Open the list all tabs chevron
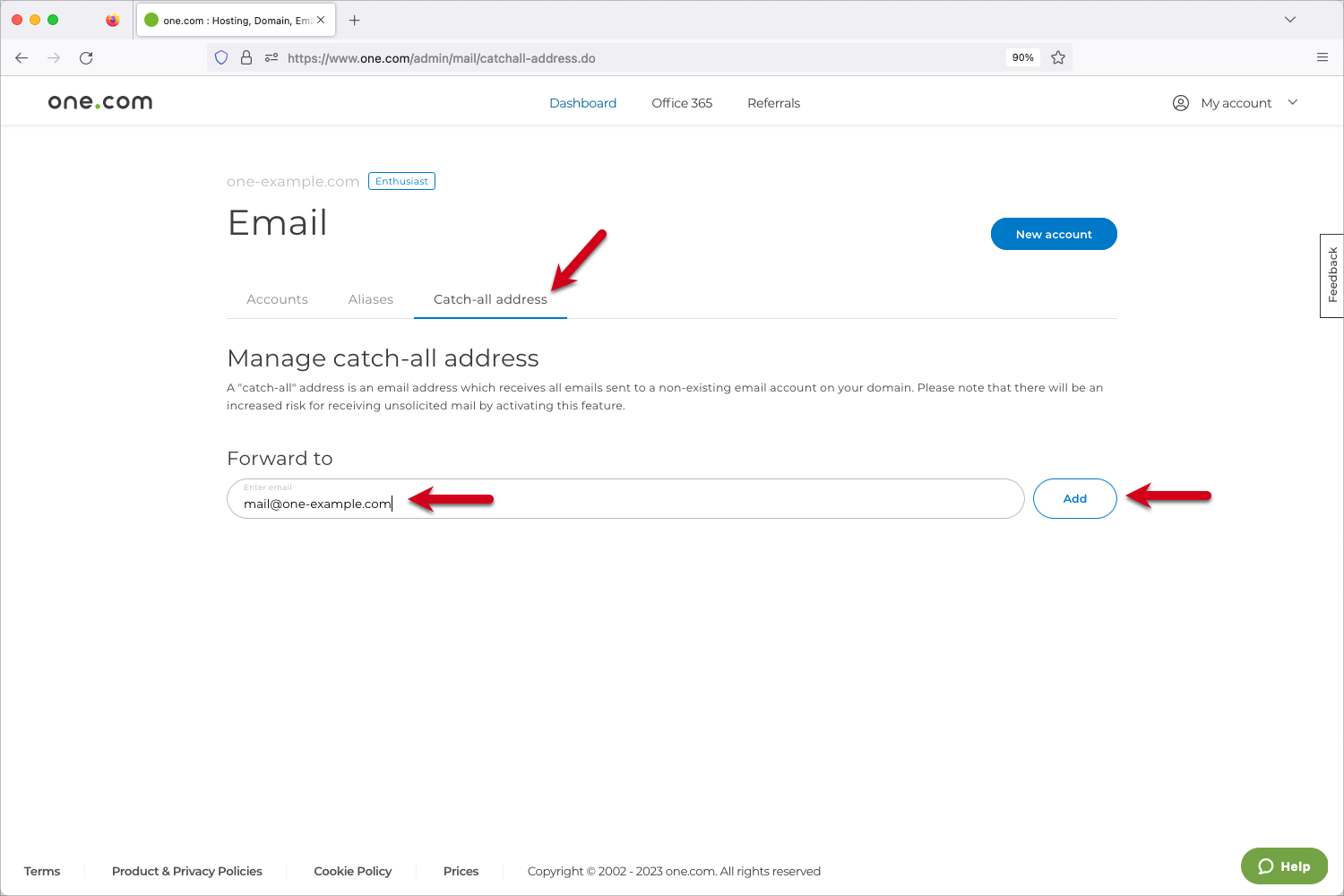This screenshot has width=1344, height=896. (1290, 20)
